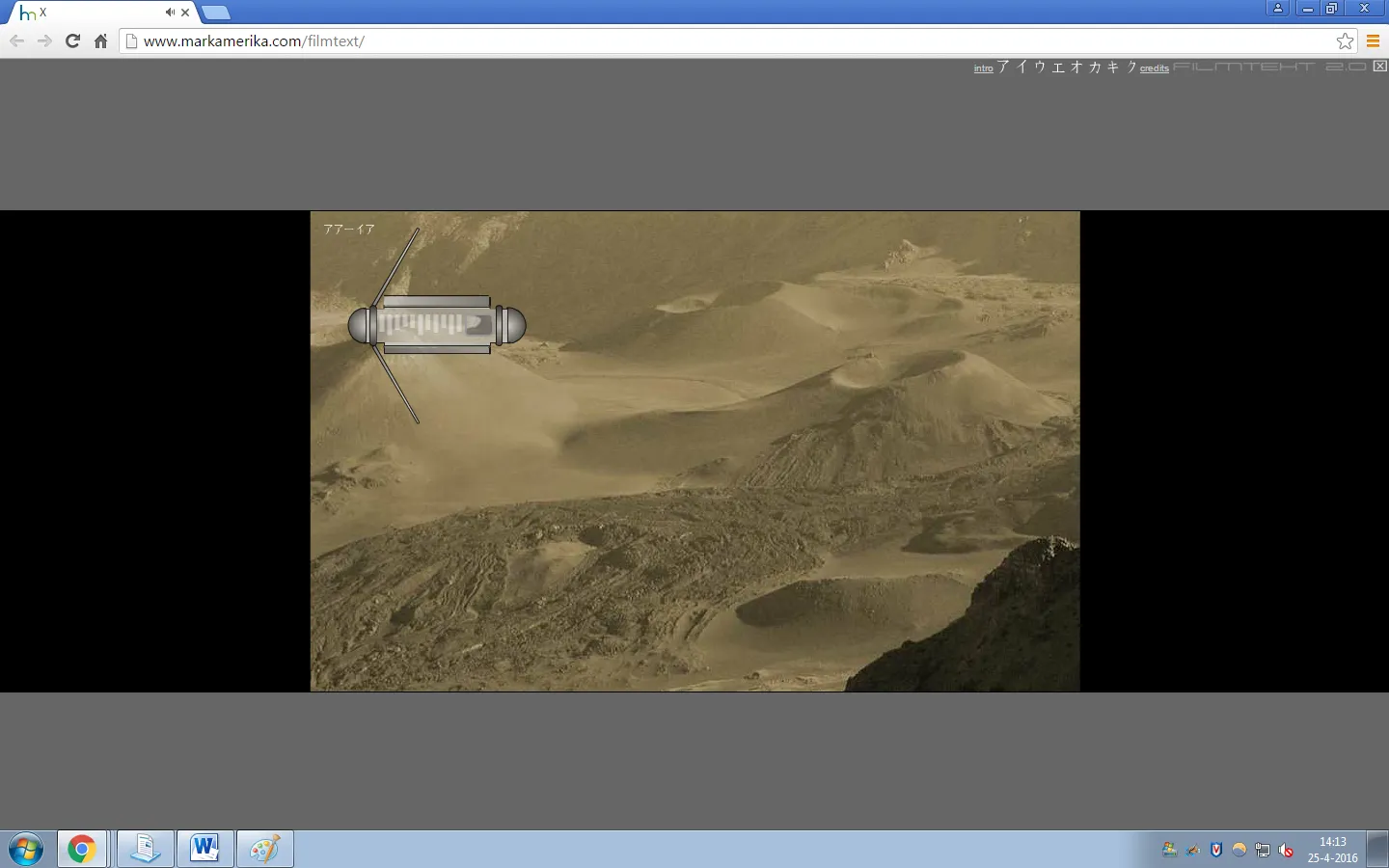Open the Windows Start menu
The height and width of the screenshot is (868, 1389).
pyautogui.click(x=26, y=850)
